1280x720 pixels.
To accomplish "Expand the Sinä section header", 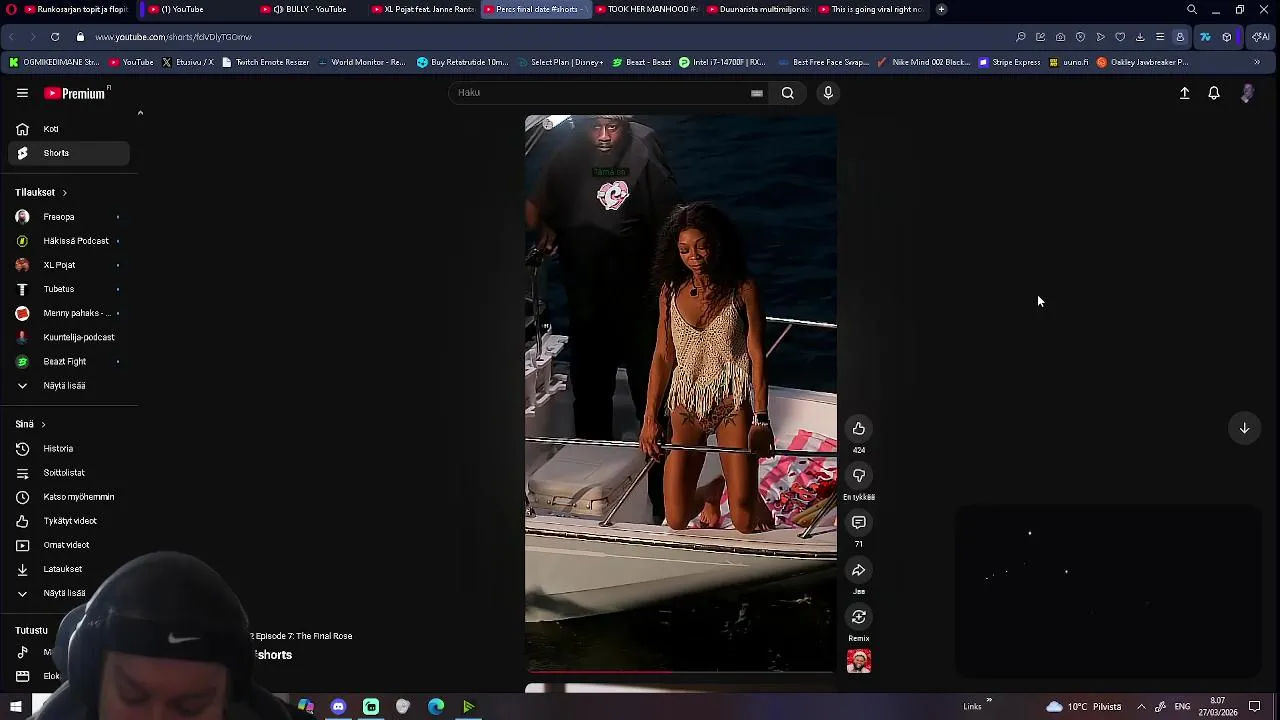I will 30,424.
